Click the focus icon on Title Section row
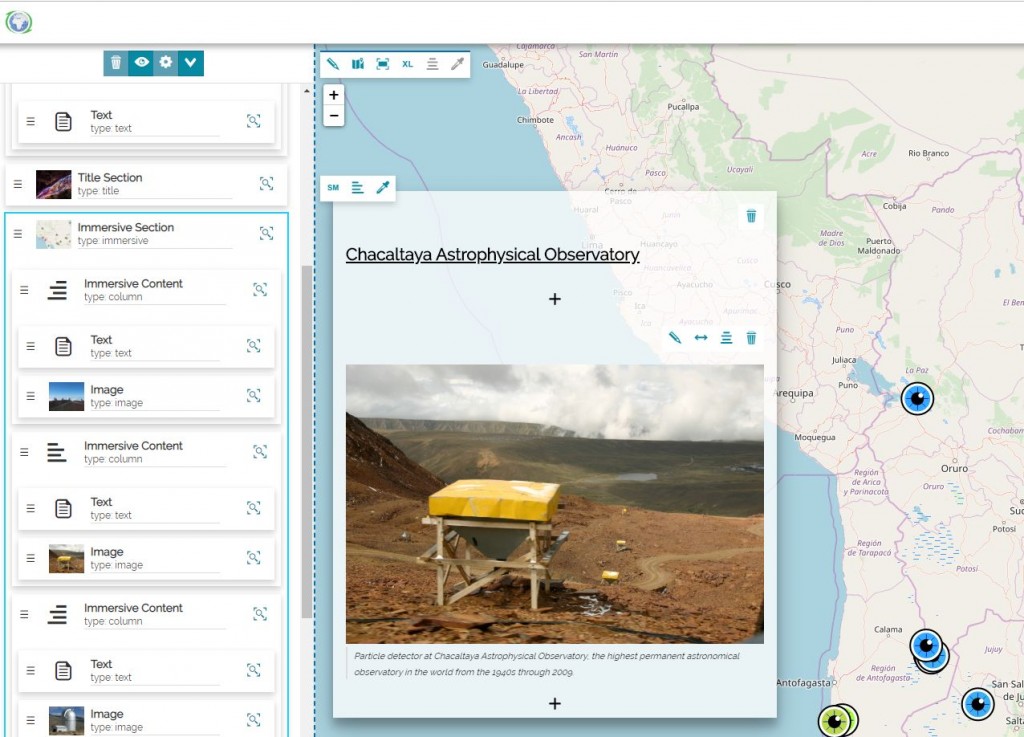 click(x=266, y=183)
